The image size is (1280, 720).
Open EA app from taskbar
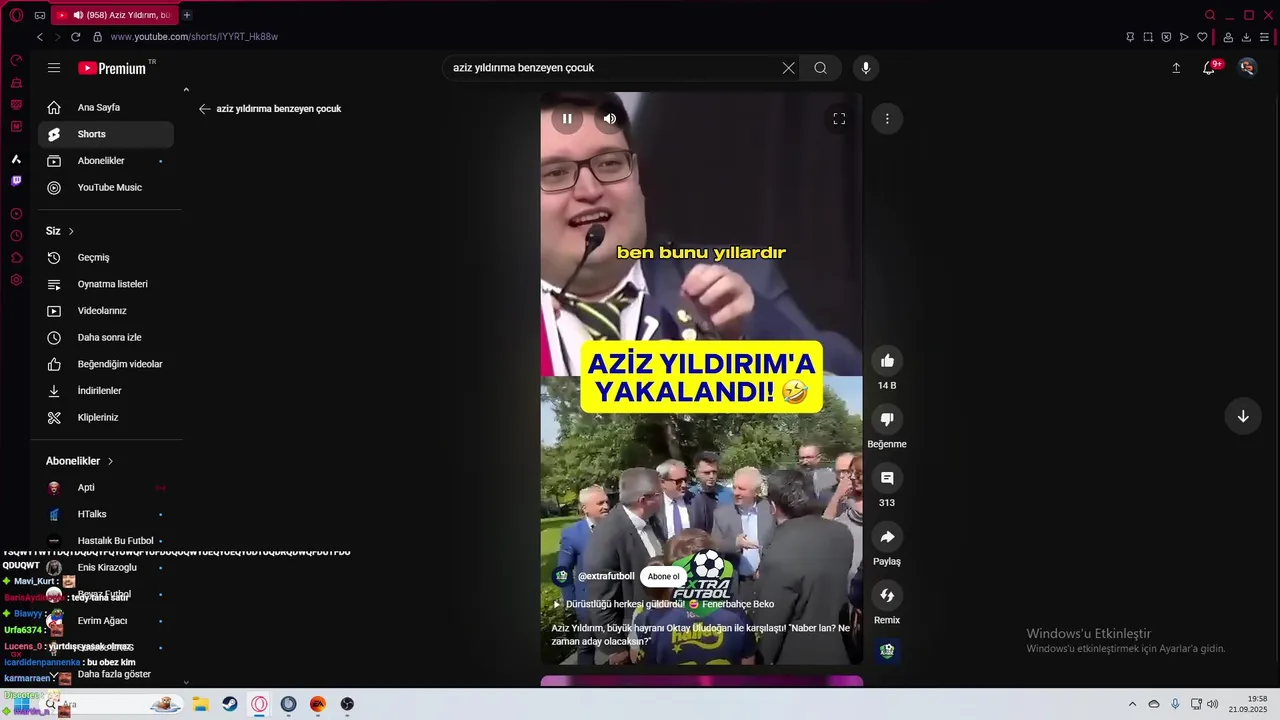pyautogui.click(x=318, y=704)
